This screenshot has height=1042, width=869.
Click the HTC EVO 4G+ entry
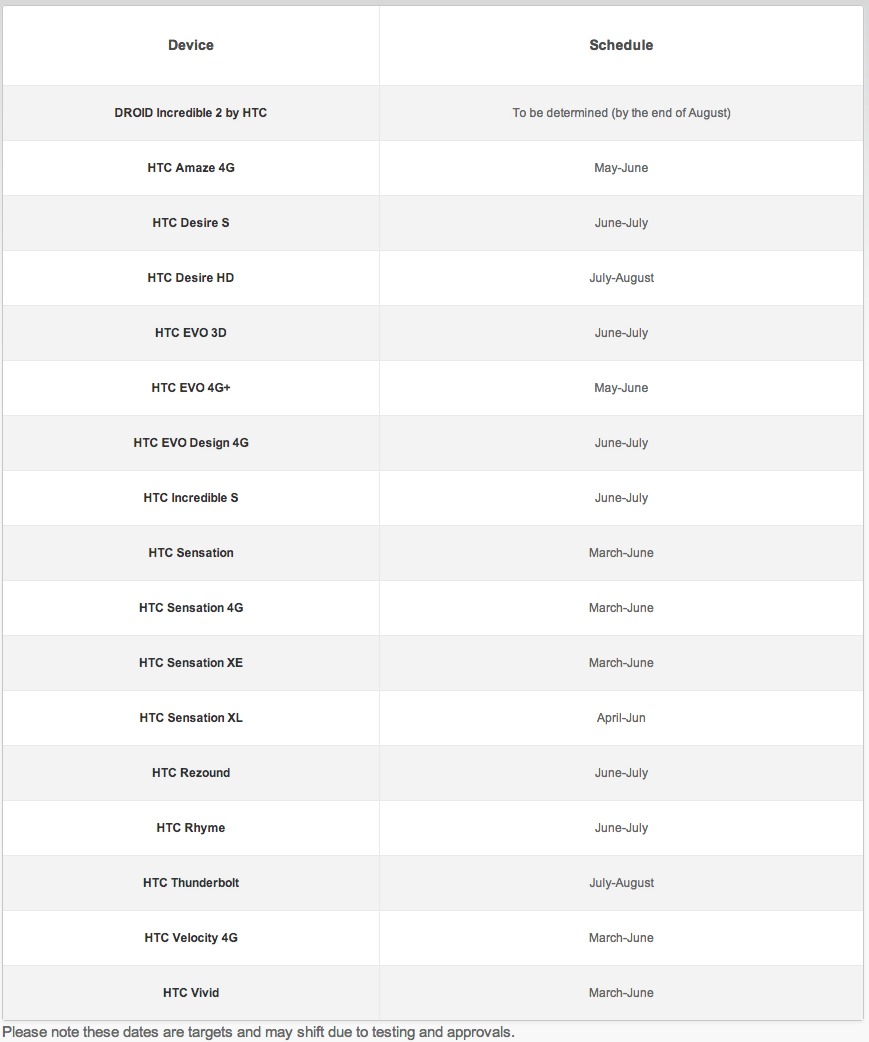coord(191,387)
